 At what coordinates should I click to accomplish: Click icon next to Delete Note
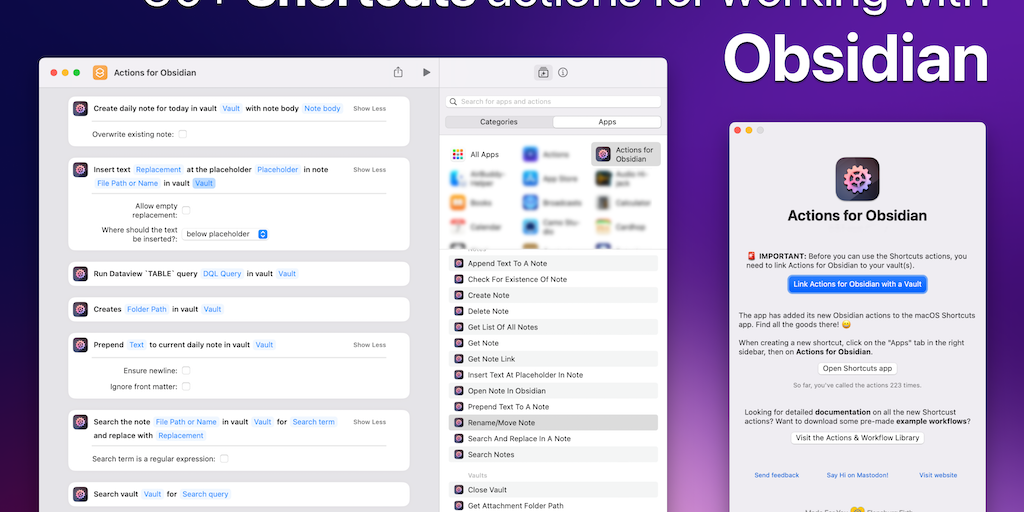pyautogui.click(x=459, y=311)
